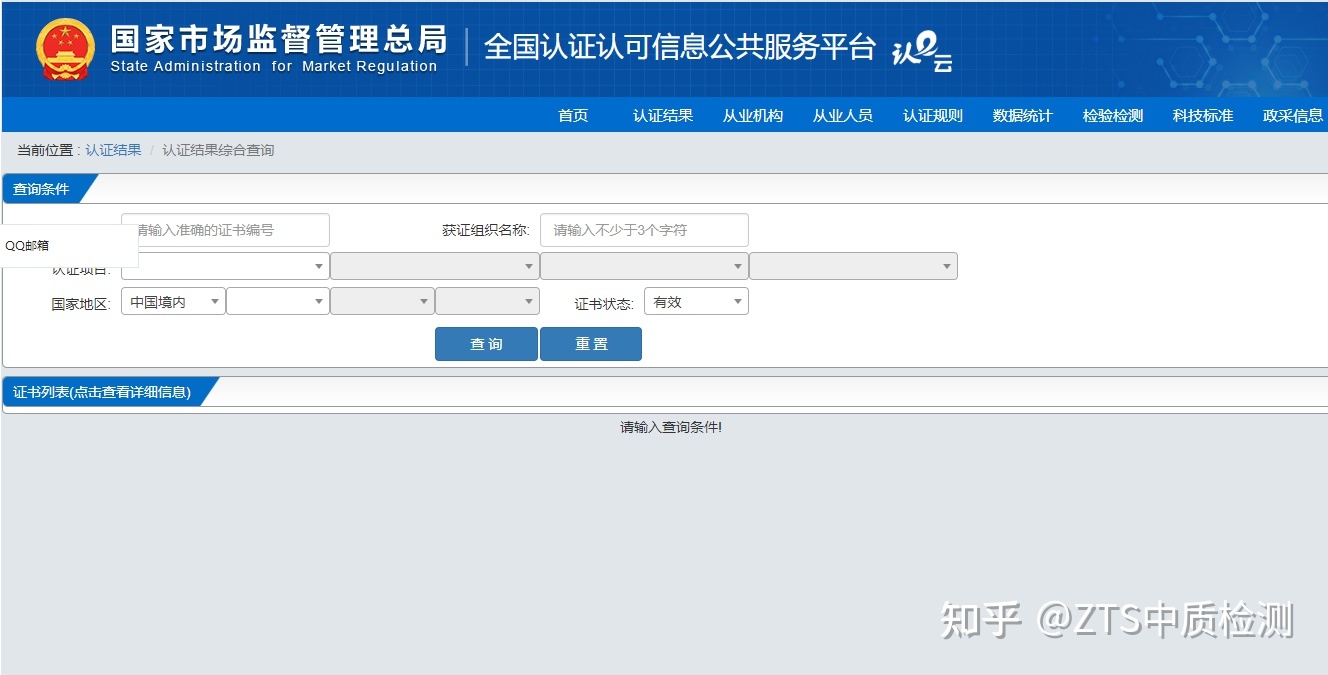Click the 认证结果综合查询 breadcrumb text
Image resolution: width=1328 pixels, height=675 pixels.
(x=218, y=150)
